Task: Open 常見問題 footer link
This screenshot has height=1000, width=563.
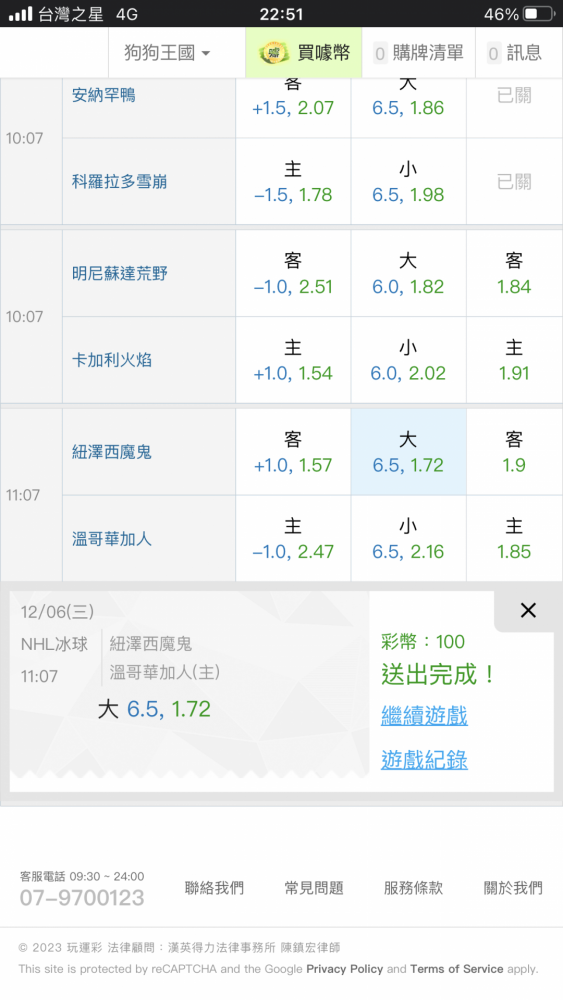Action: coord(314,888)
